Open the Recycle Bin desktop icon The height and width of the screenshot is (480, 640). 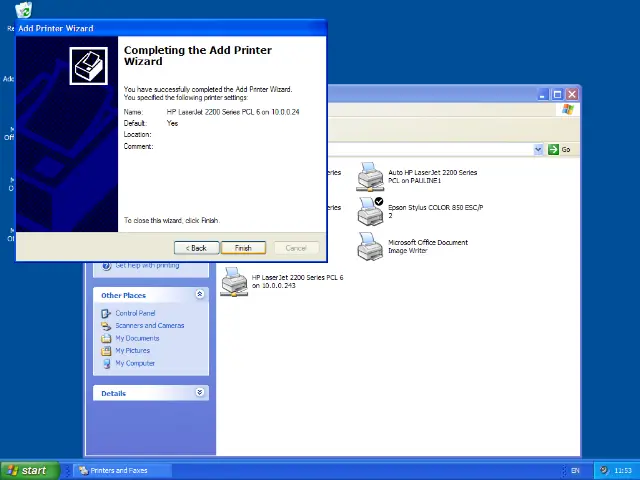point(24,11)
